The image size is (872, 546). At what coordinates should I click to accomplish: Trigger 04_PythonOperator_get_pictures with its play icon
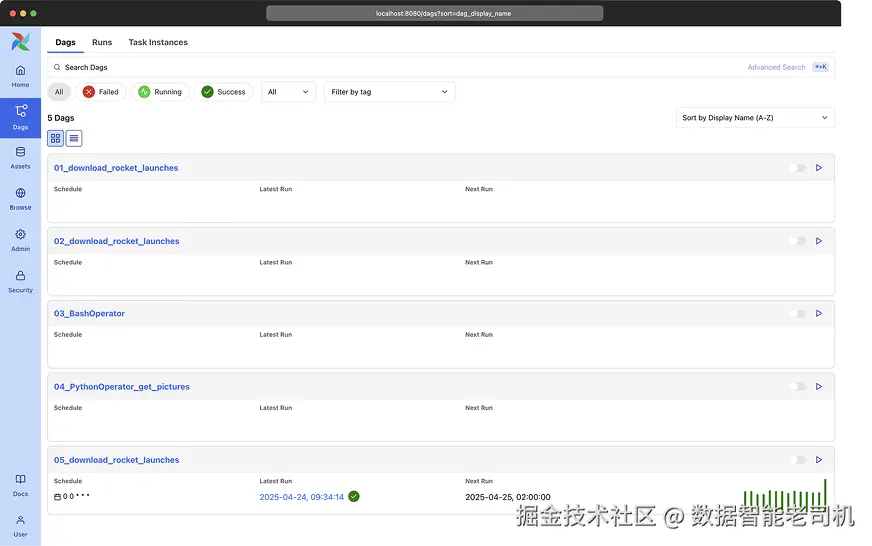point(819,387)
